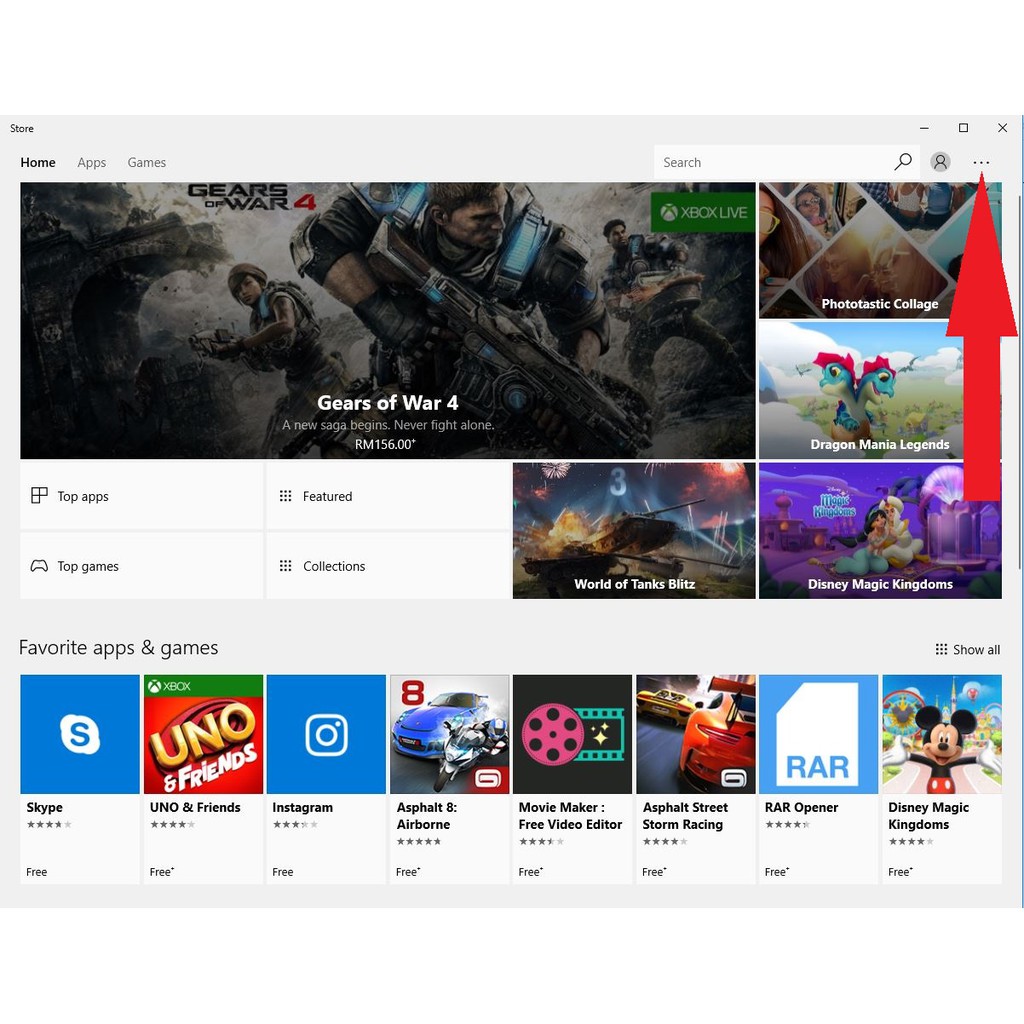The width and height of the screenshot is (1024, 1024).
Task: Open the RAR Opener app icon
Action: click(x=818, y=734)
